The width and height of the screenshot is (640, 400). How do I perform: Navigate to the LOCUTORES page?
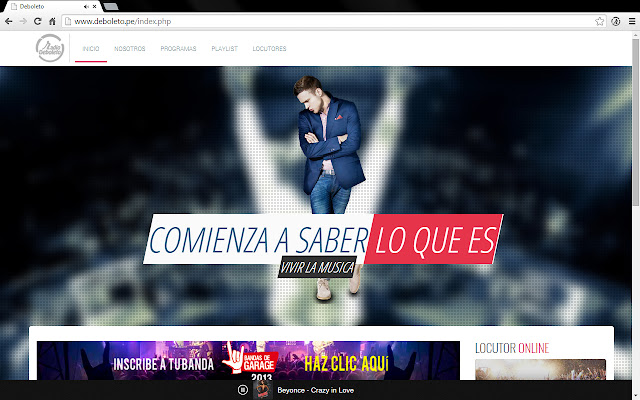pos(270,48)
